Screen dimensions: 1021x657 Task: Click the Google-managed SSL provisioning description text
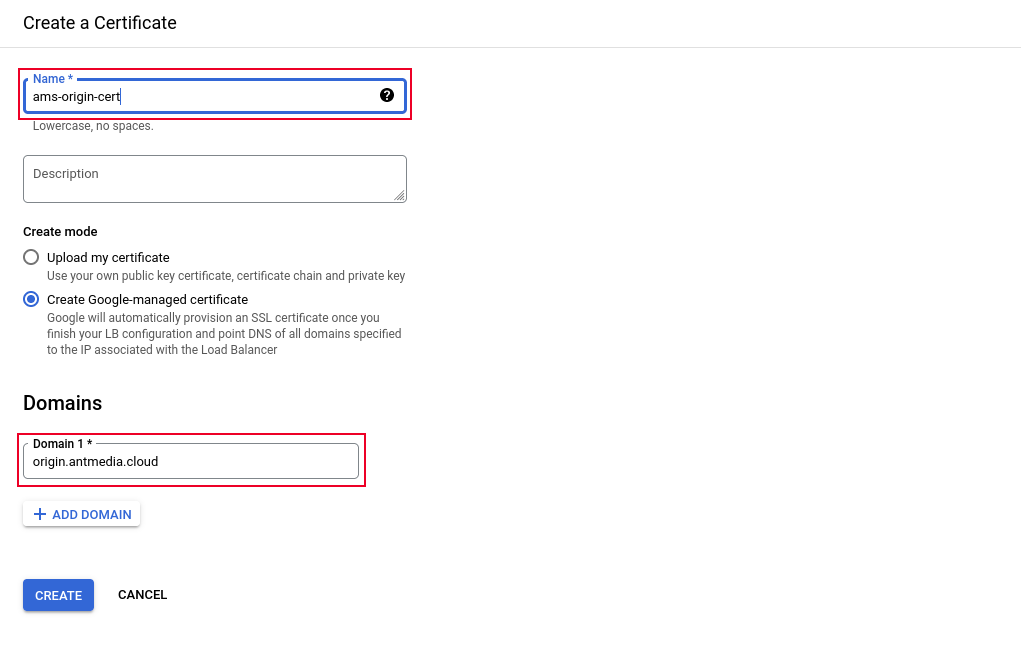(224, 334)
